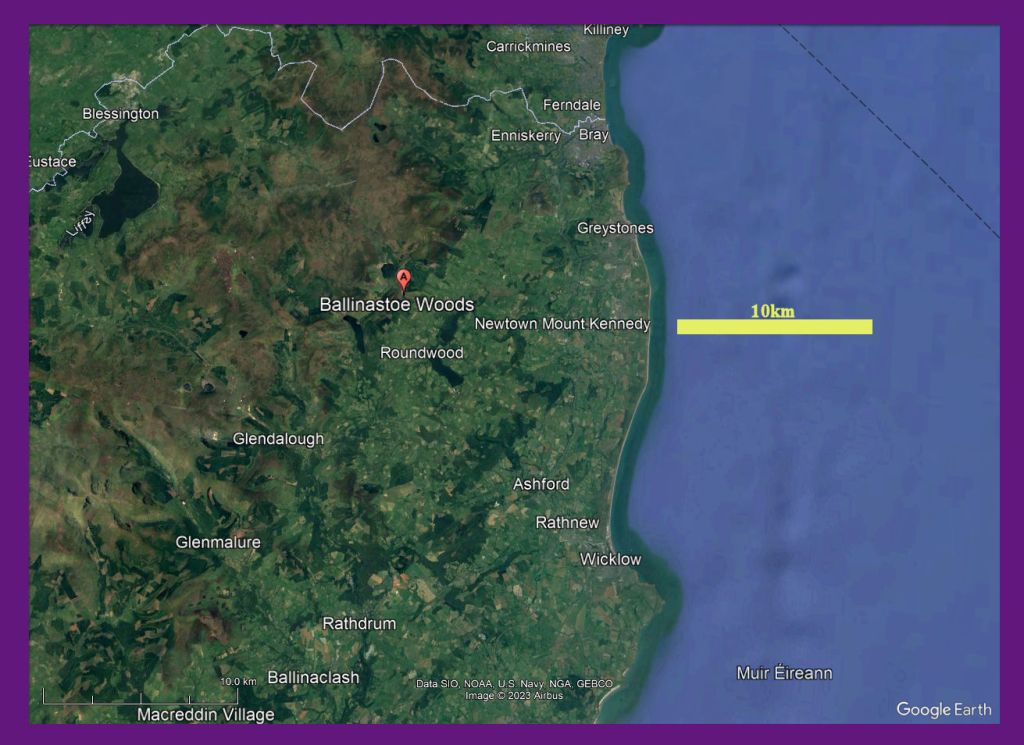This screenshot has height=745, width=1024.
Task: Click the Blessington town label
Action: click(120, 114)
